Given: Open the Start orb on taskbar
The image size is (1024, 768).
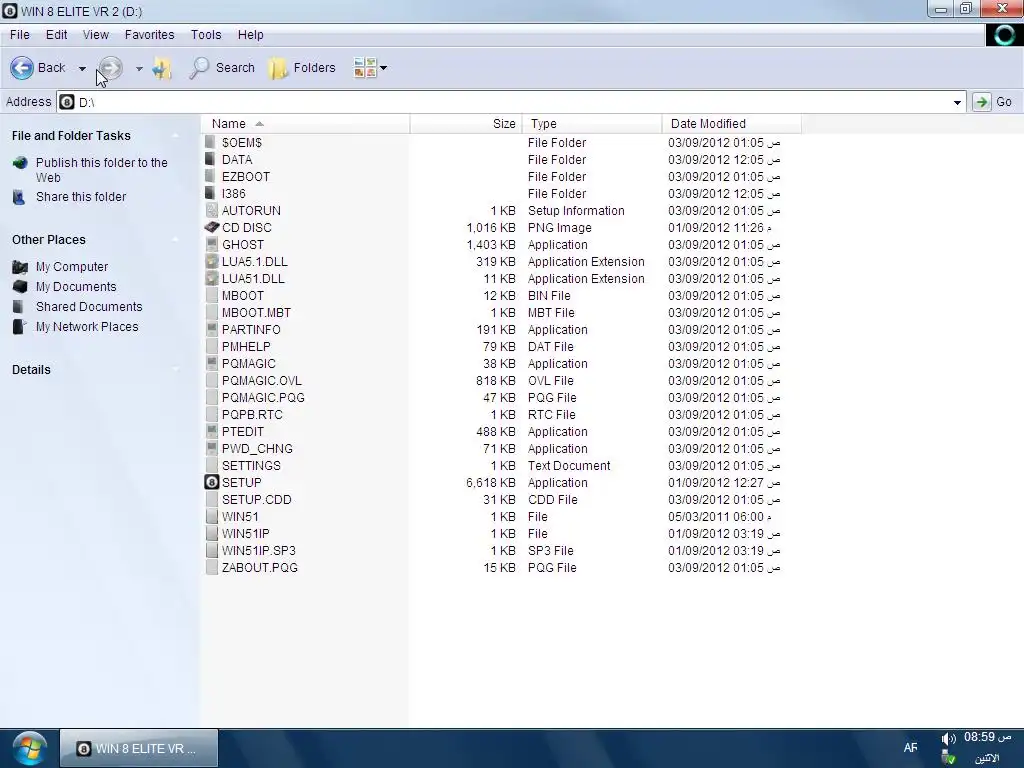Looking at the screenshot, I should tap(29, 748).
